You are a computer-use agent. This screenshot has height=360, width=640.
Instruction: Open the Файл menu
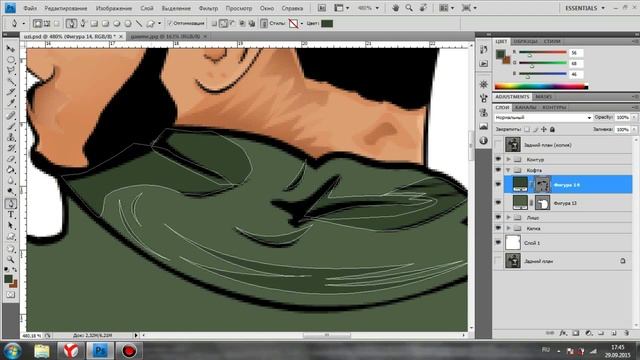coord(30,8)
